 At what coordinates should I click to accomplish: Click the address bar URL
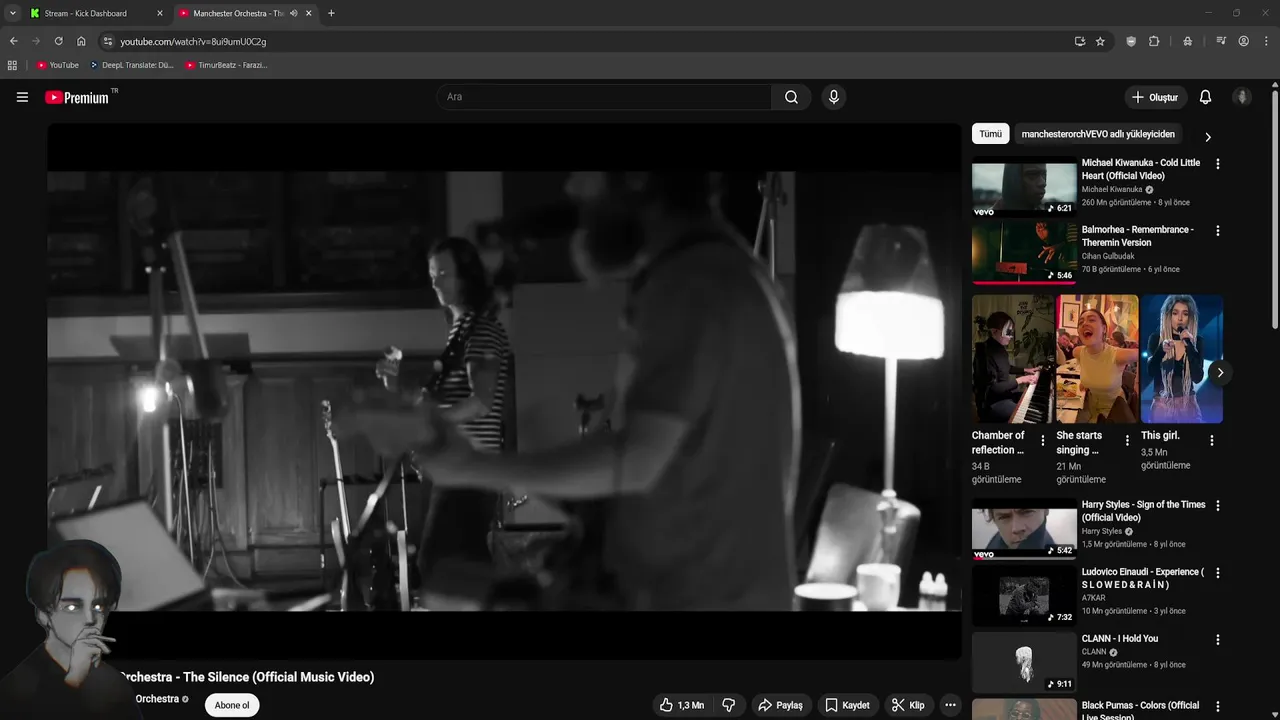coord(193,42)
